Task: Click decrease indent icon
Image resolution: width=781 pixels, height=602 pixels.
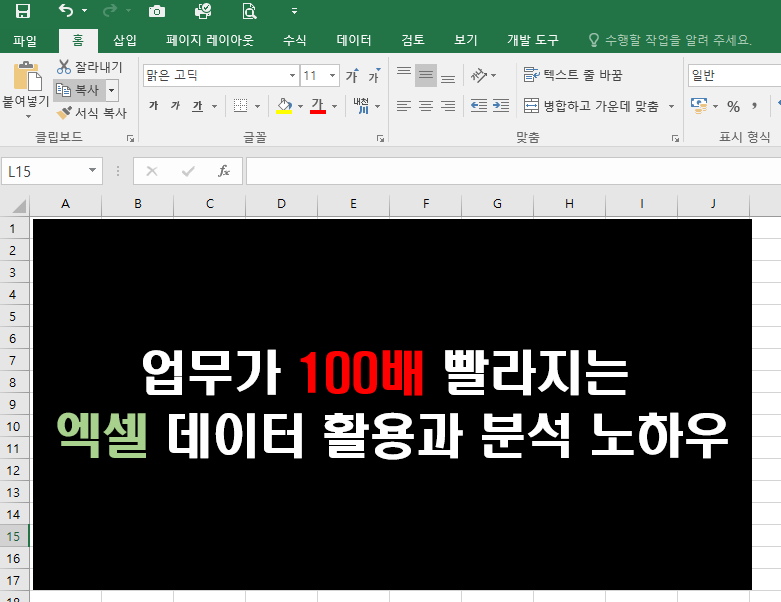Action: (479, 106)
